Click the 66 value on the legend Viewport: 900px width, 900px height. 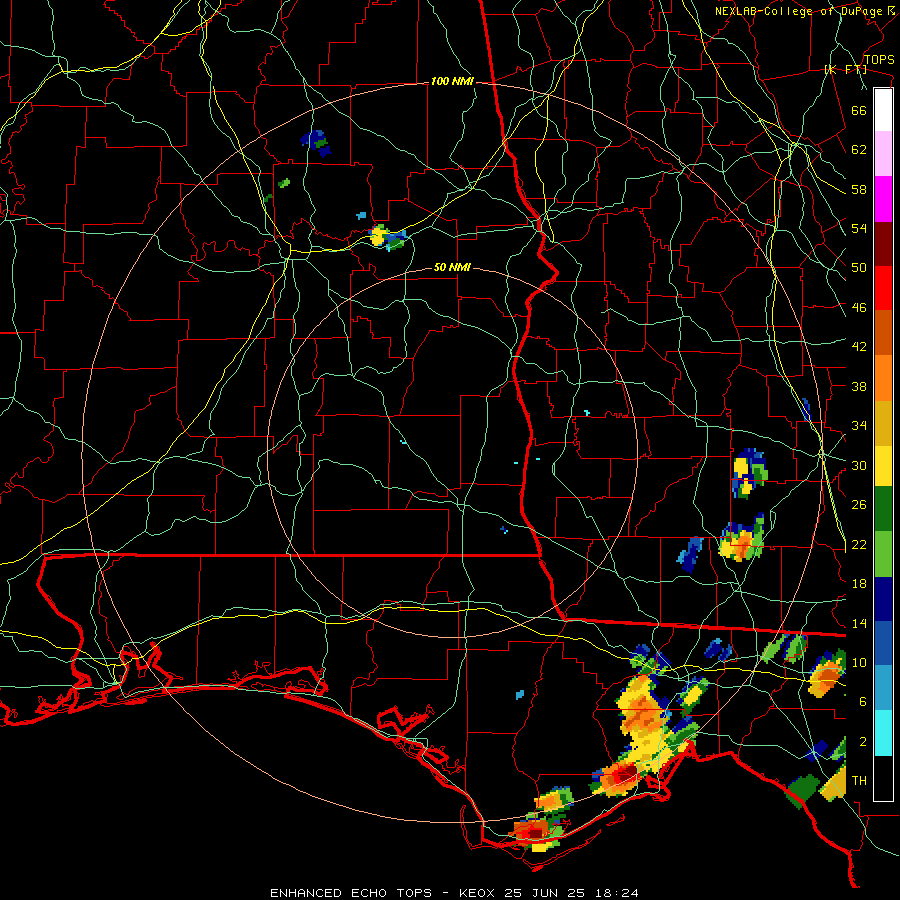pos(859,110)
